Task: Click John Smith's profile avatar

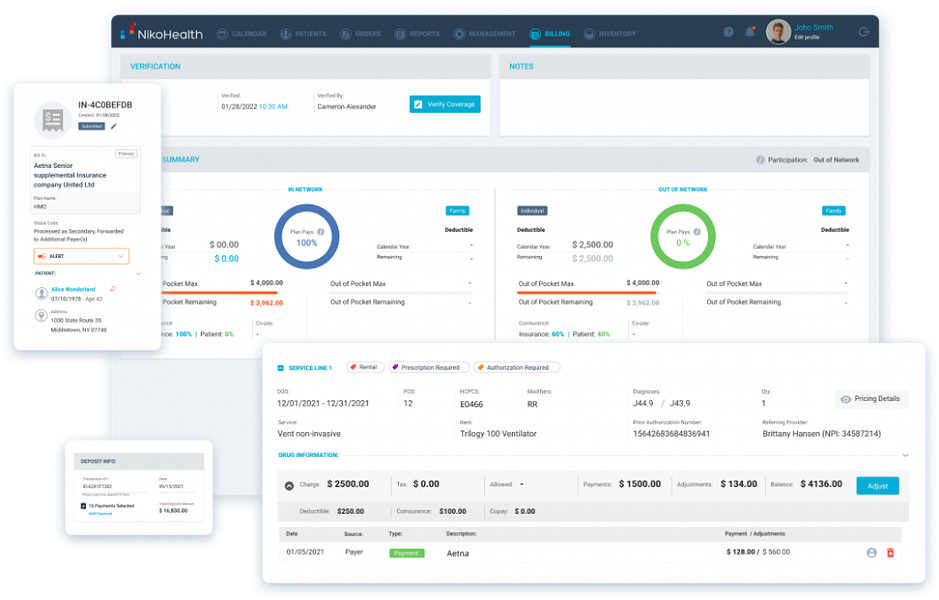Action: tap(778, 32)
